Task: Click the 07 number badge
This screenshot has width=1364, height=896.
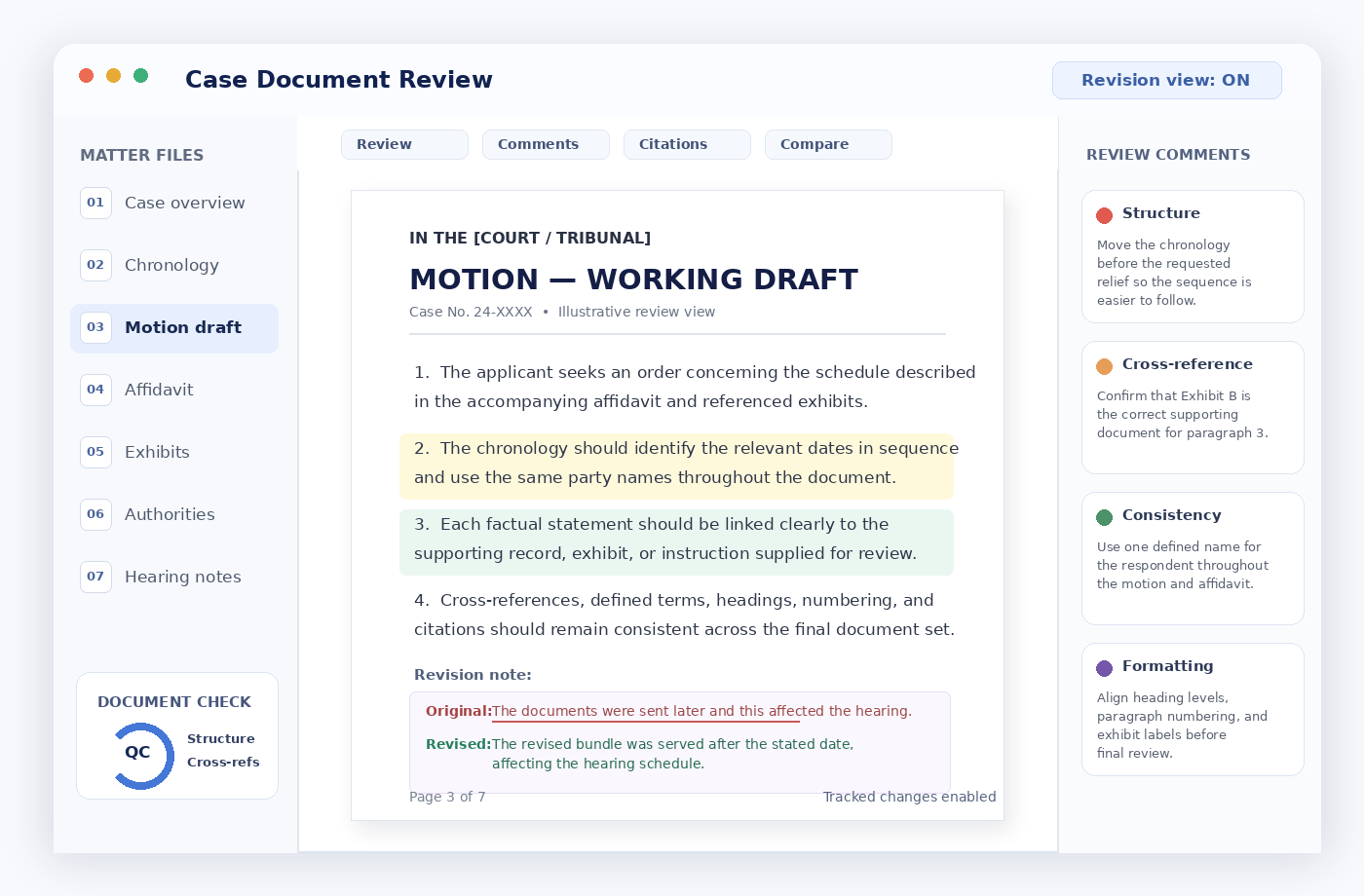Action: click(95, 577)
